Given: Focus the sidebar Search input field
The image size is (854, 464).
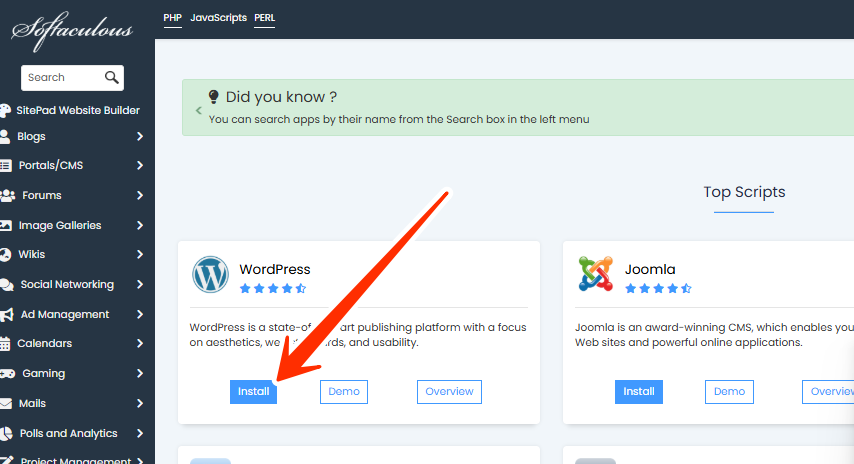Looking at the screenshot, I should [60, 77].
